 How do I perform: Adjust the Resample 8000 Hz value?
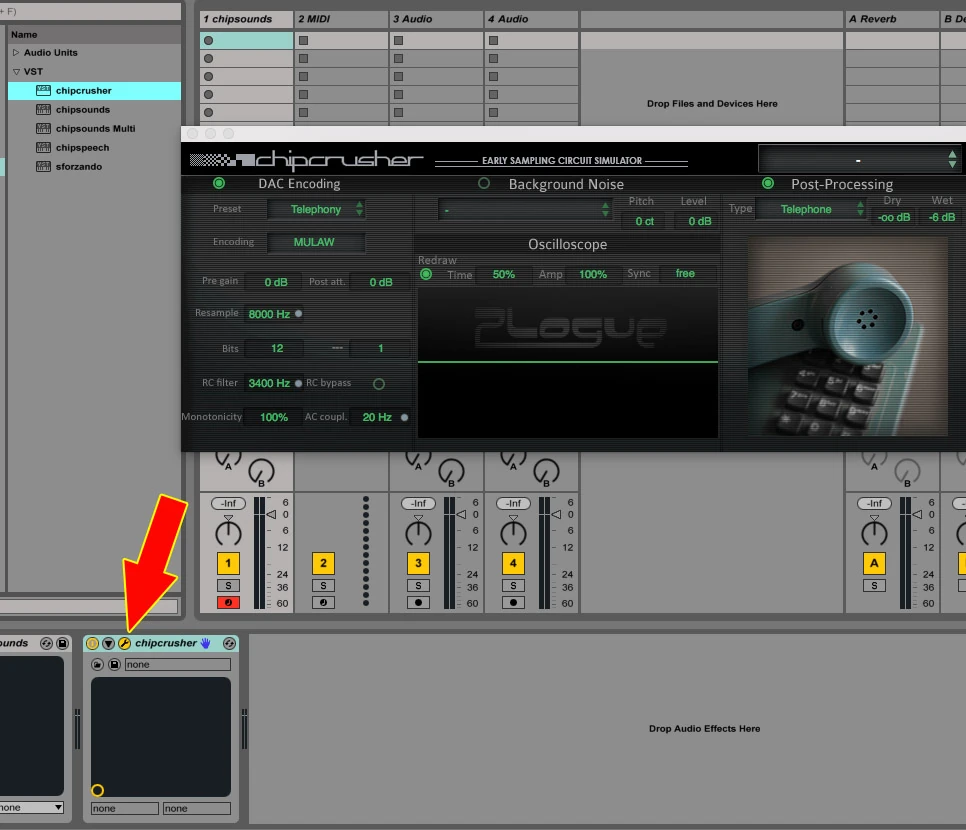tap(270, 313)
